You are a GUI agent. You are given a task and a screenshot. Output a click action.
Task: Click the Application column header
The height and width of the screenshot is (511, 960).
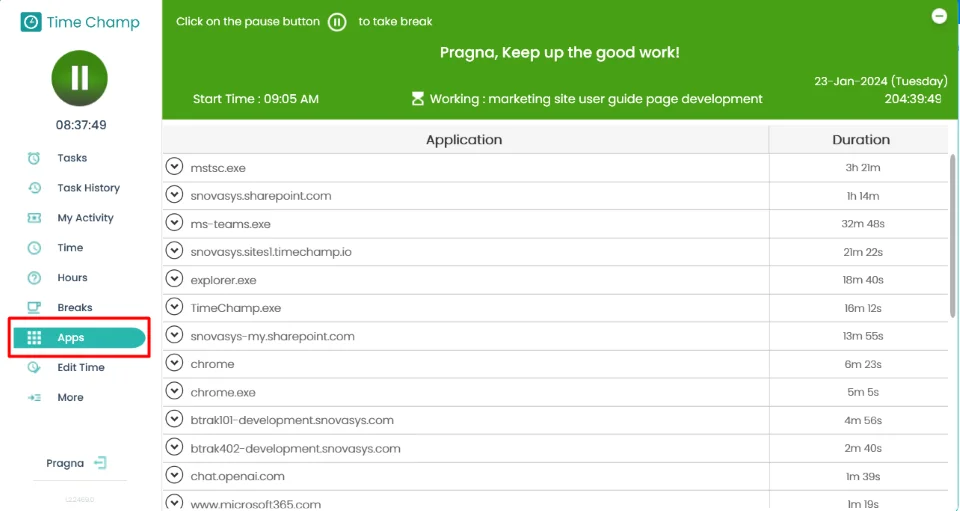(x=465, y=140)
